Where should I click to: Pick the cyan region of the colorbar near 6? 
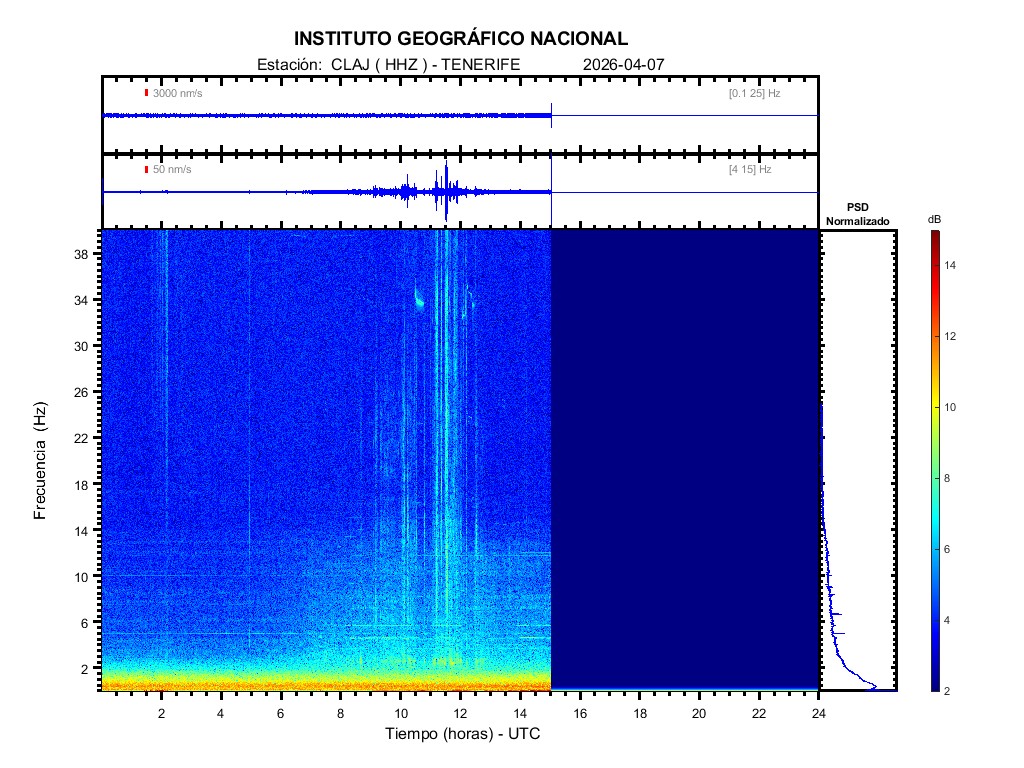(934, 550)
